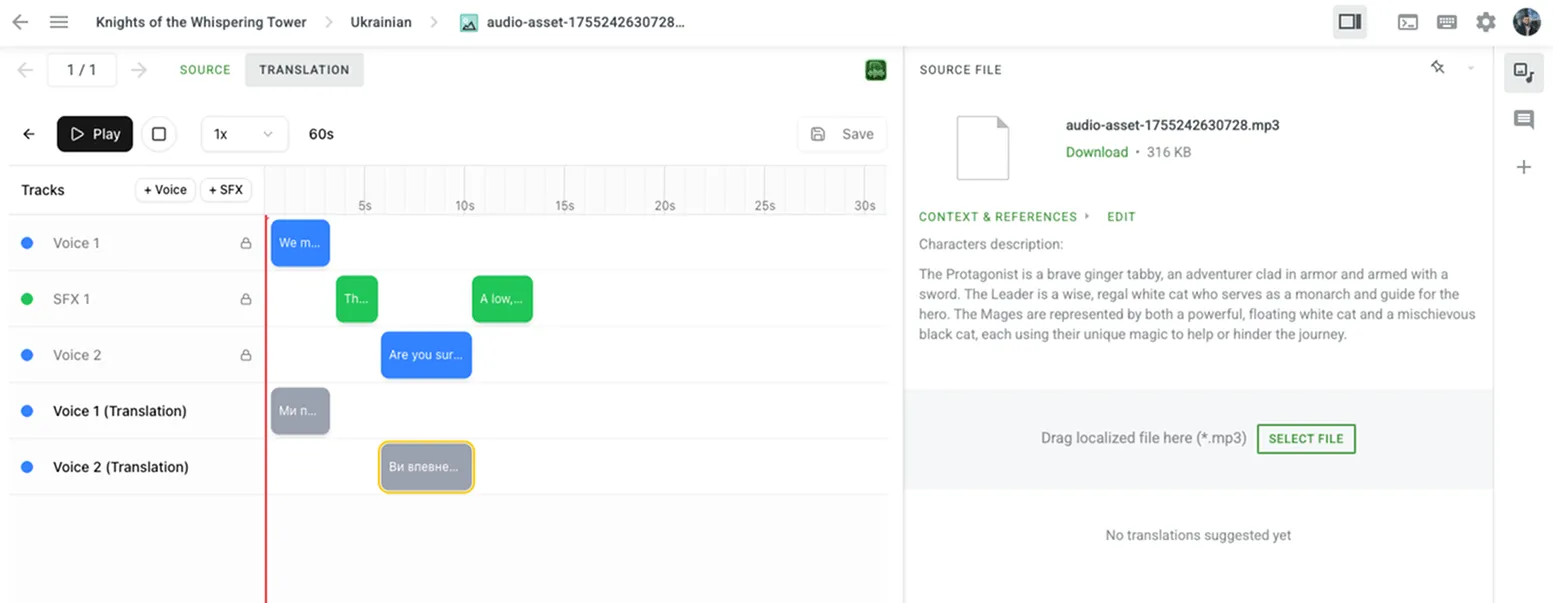This screenshot has width=1553, height=603.
Task: Click Select File for localized audio
Action: (x=1306, y=438)
